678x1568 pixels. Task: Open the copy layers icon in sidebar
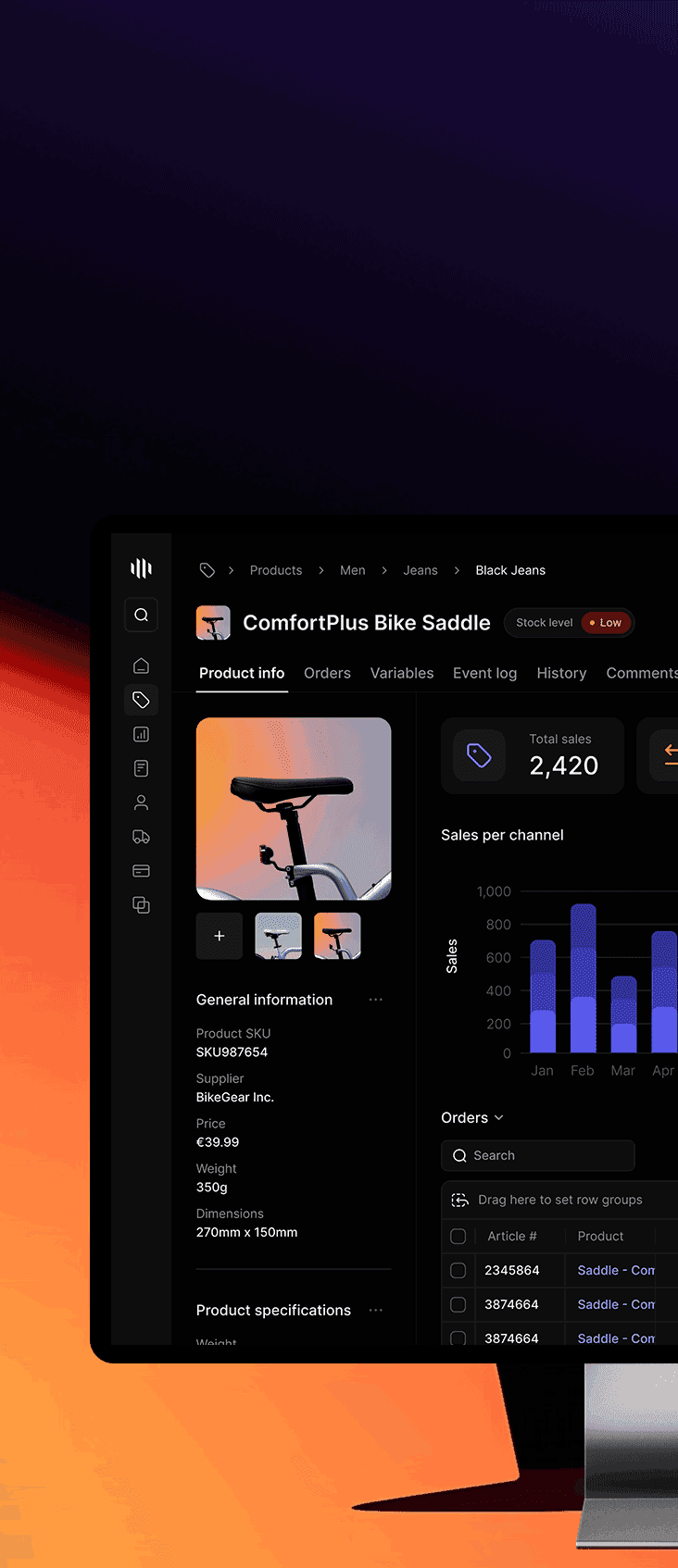coord(141,905)
